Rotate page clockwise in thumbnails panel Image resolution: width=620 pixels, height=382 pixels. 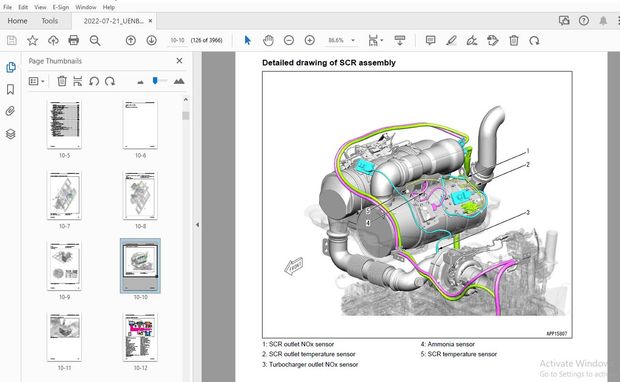[110, 81]
